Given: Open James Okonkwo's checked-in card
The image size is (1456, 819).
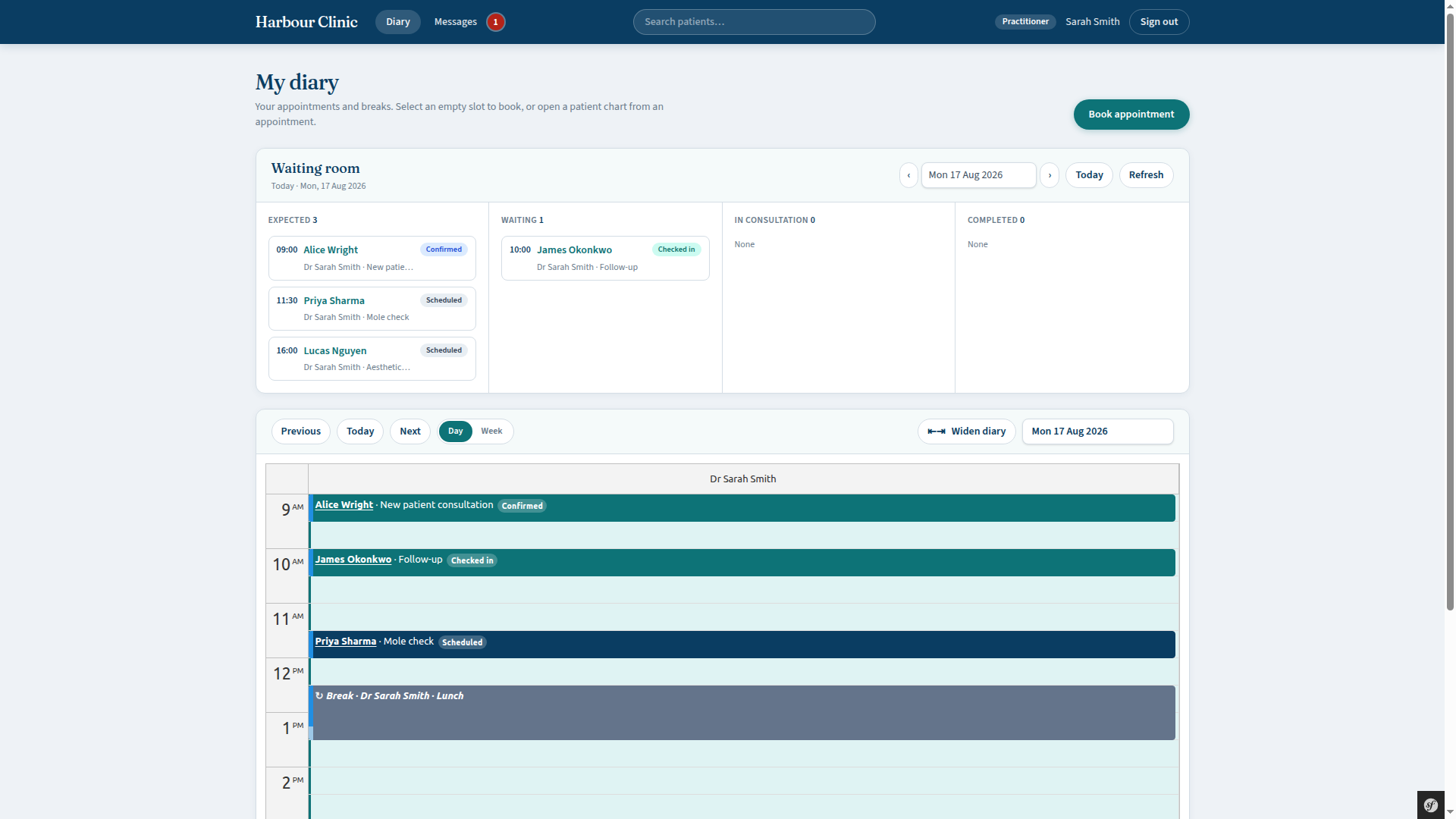Looking at the screenshot, I should 605,258.
